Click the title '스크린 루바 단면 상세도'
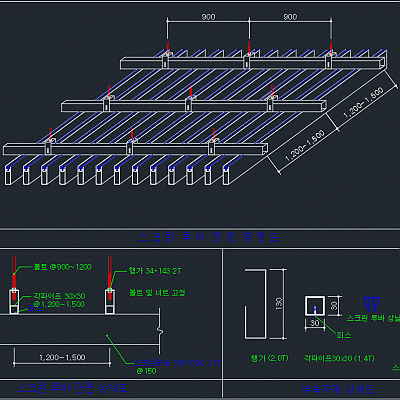The height and width of the screenshot is (400, 400). pyautogui.click(x=72, y=388)
